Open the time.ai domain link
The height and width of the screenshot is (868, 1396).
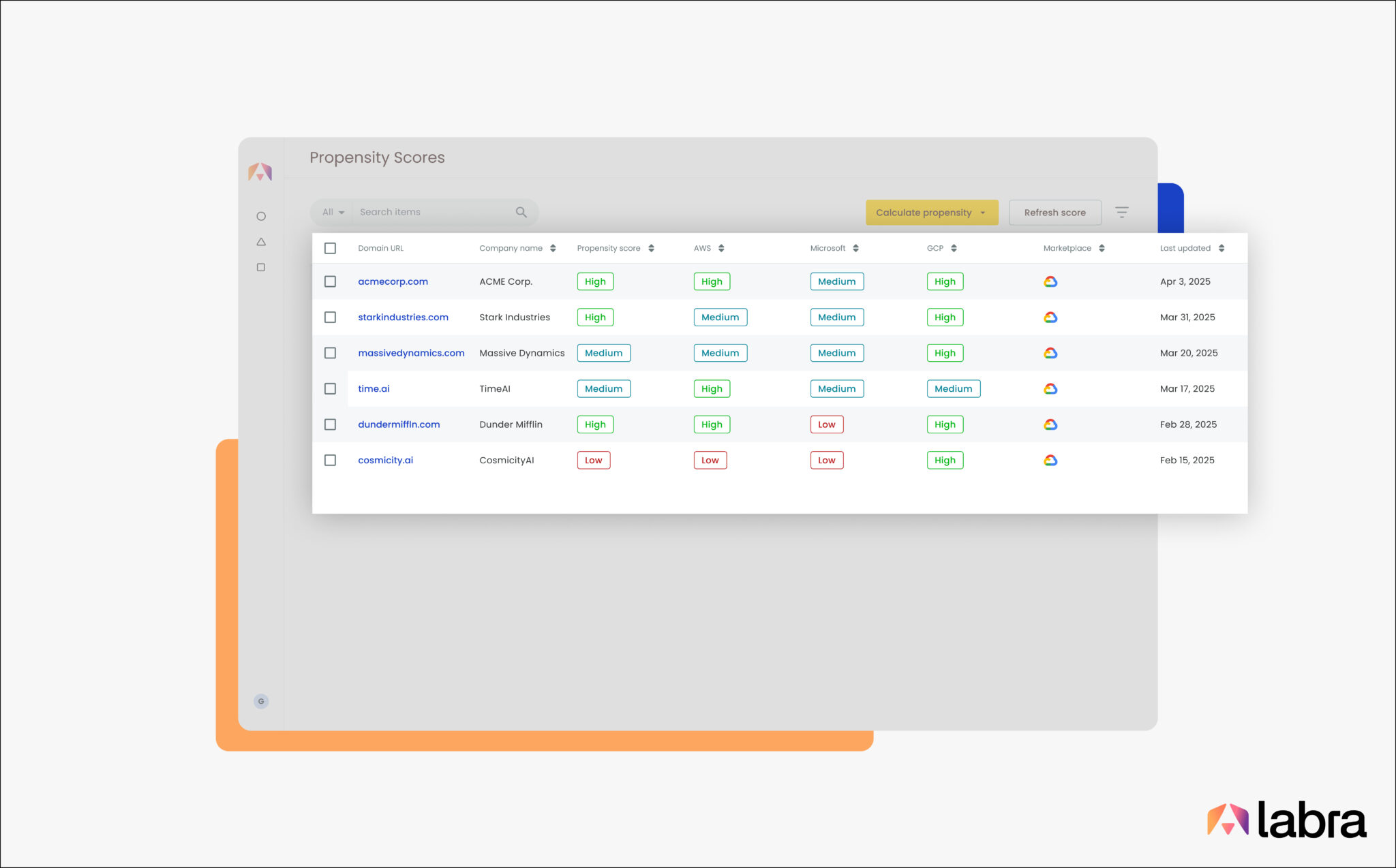374,388
